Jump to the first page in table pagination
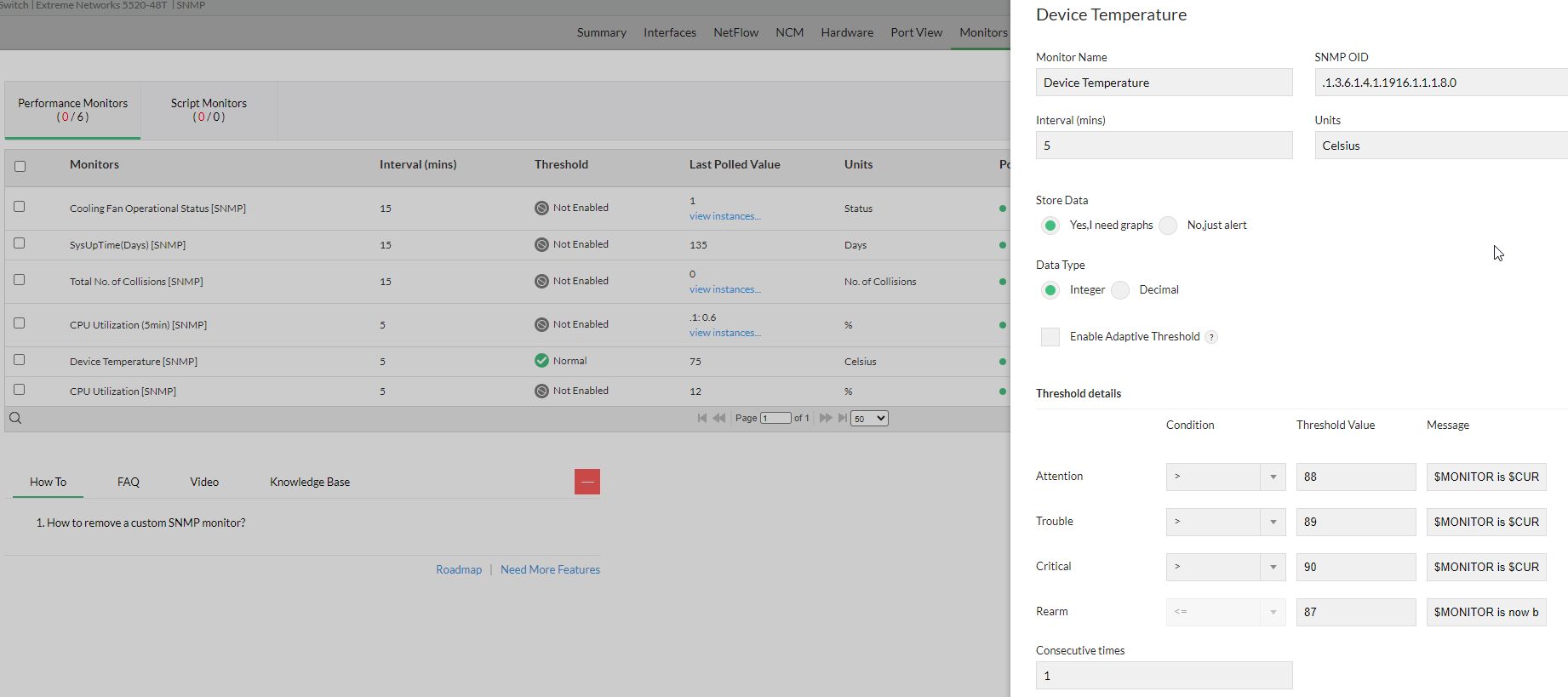1568x697 pixels. [x=701, y=418]
